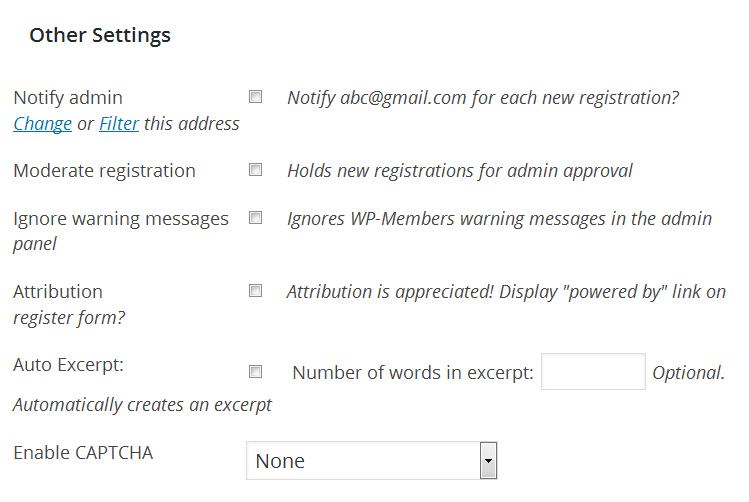Screen dimensions: 749x502
Task: Click the Attribution label text
Action: [x=58, y=291]
